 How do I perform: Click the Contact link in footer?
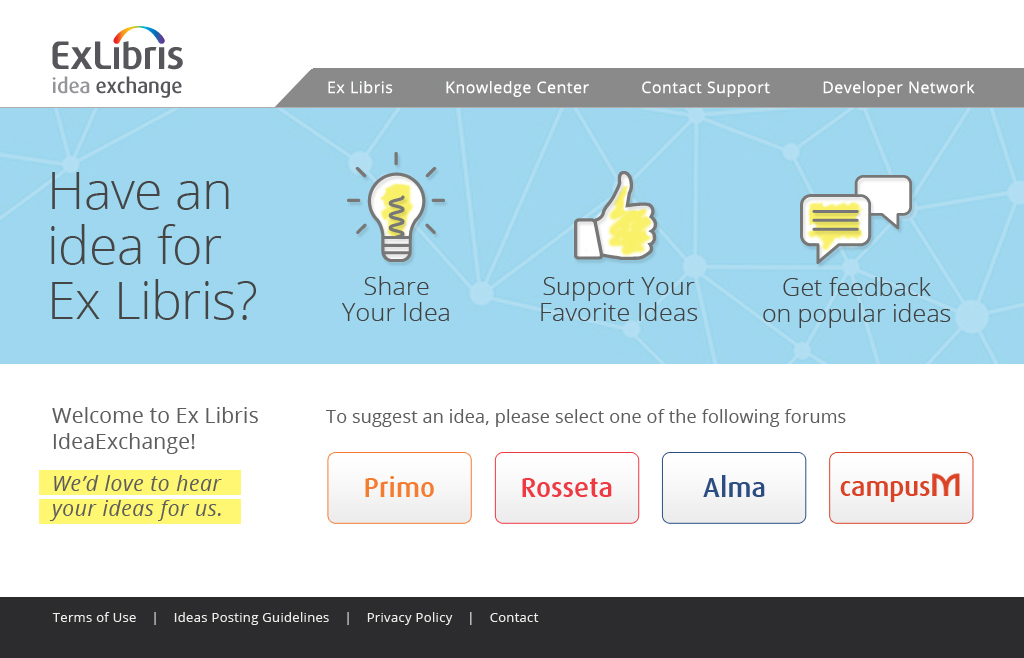click(514, 618)
